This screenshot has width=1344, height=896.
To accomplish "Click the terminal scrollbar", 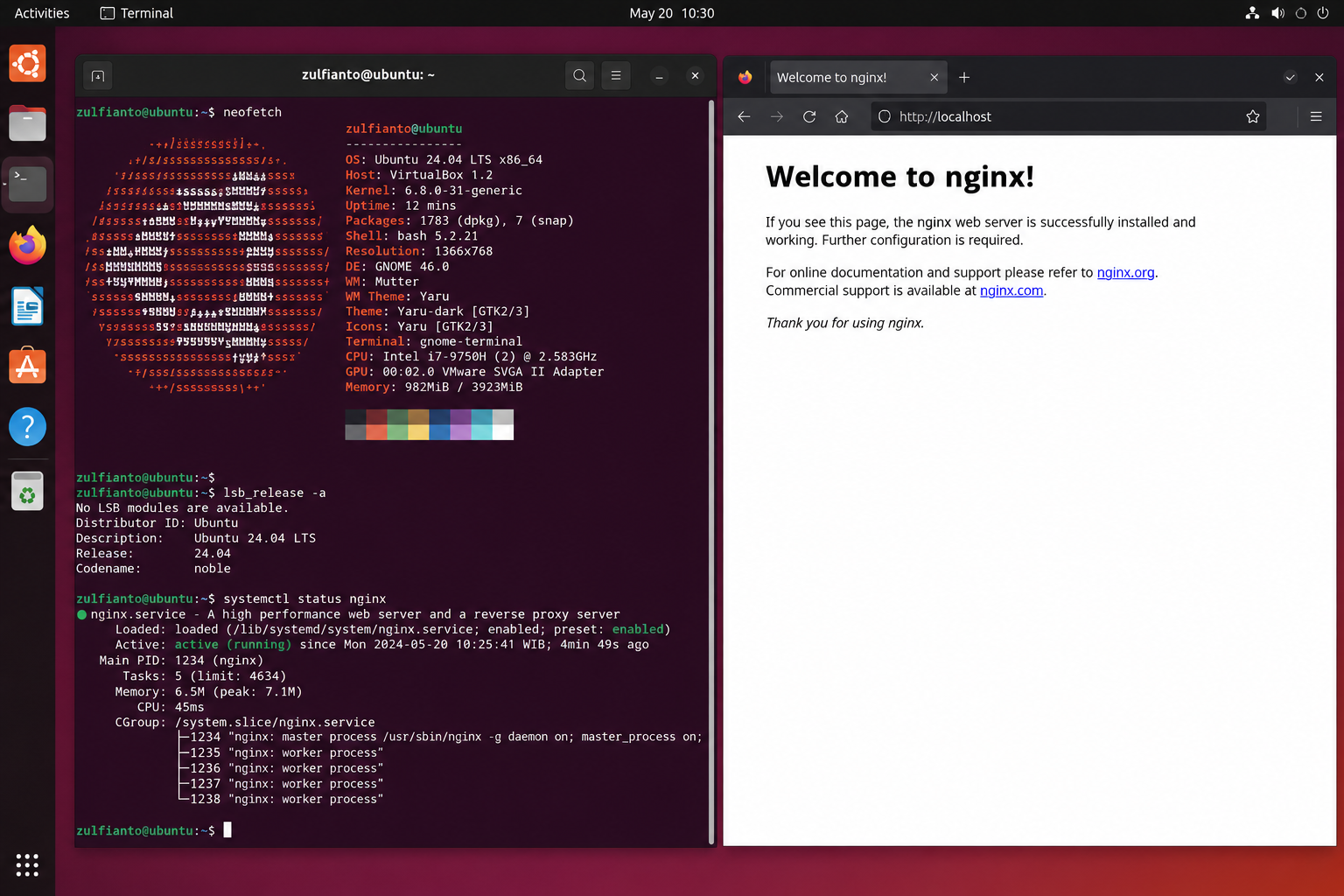I will tap(710, 472).
